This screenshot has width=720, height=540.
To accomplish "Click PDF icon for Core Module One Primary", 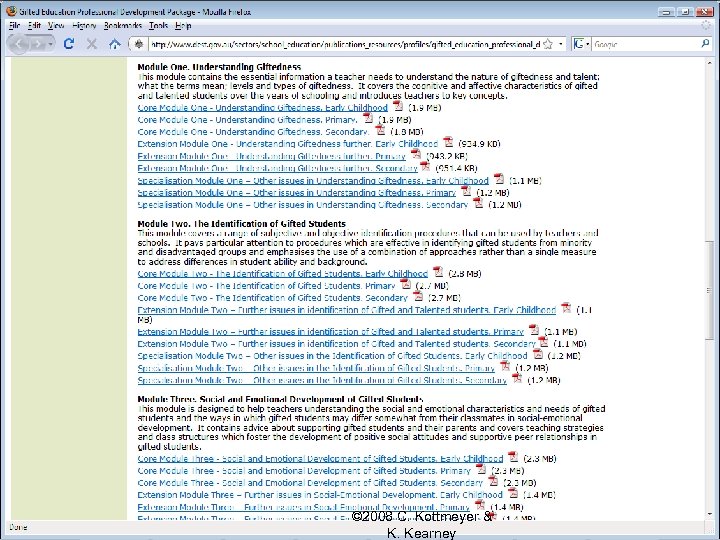I will [x=368, y=118].
